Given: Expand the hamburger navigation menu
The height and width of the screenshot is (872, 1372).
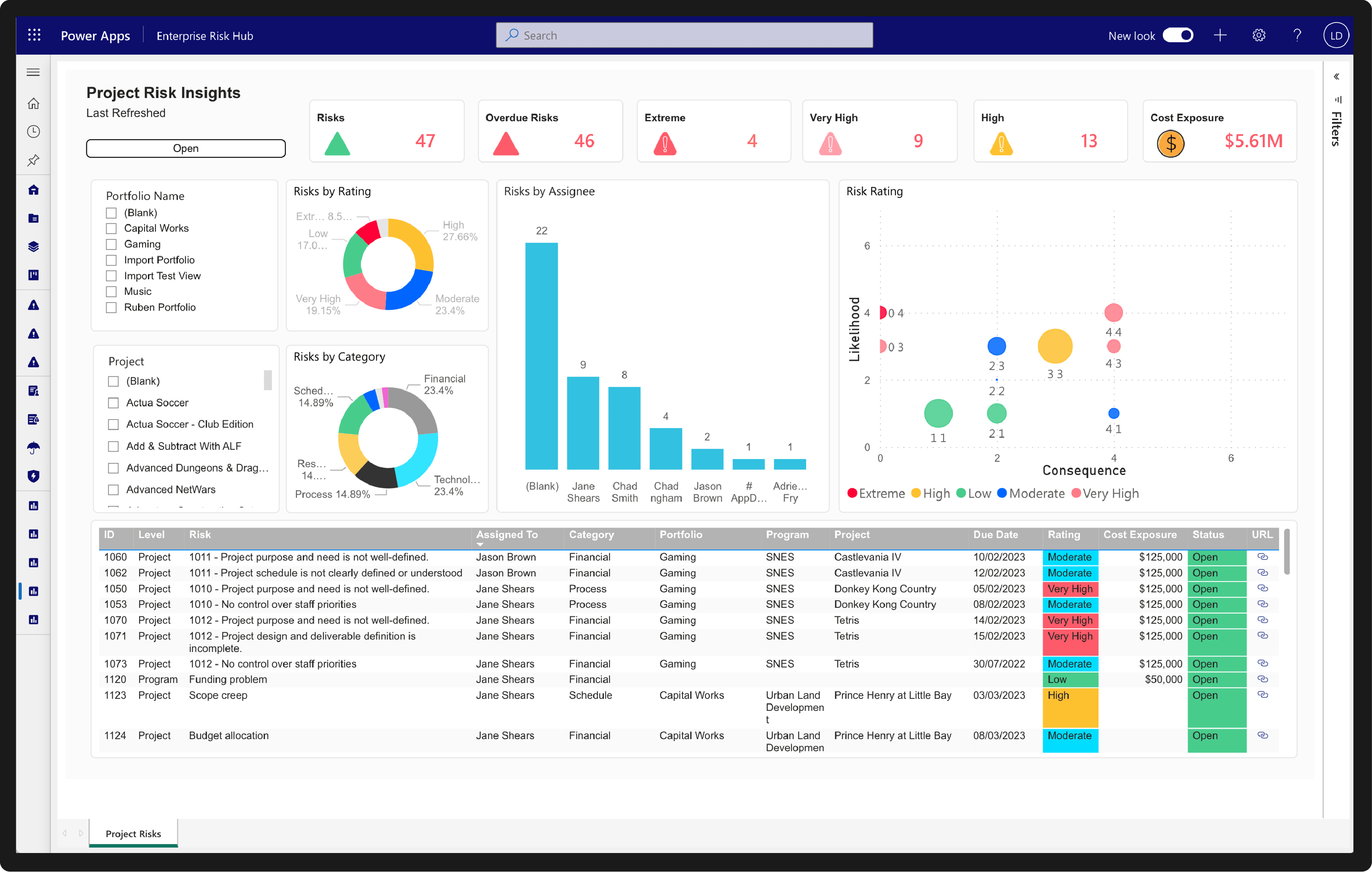Looking at the screenshot, I should pyautogui.click(x=34, y=72).
